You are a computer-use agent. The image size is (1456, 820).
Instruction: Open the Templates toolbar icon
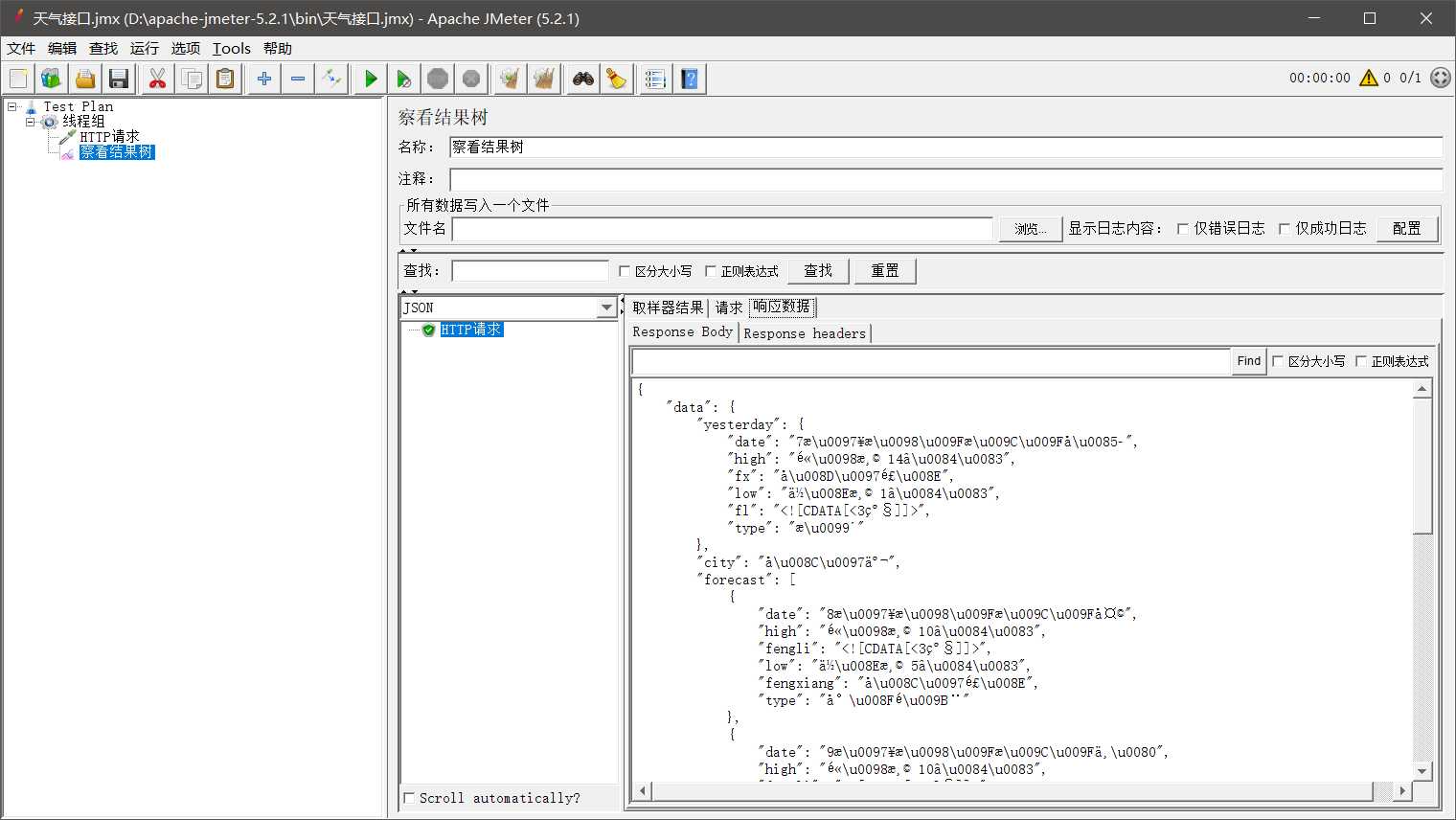coord(52,79)
